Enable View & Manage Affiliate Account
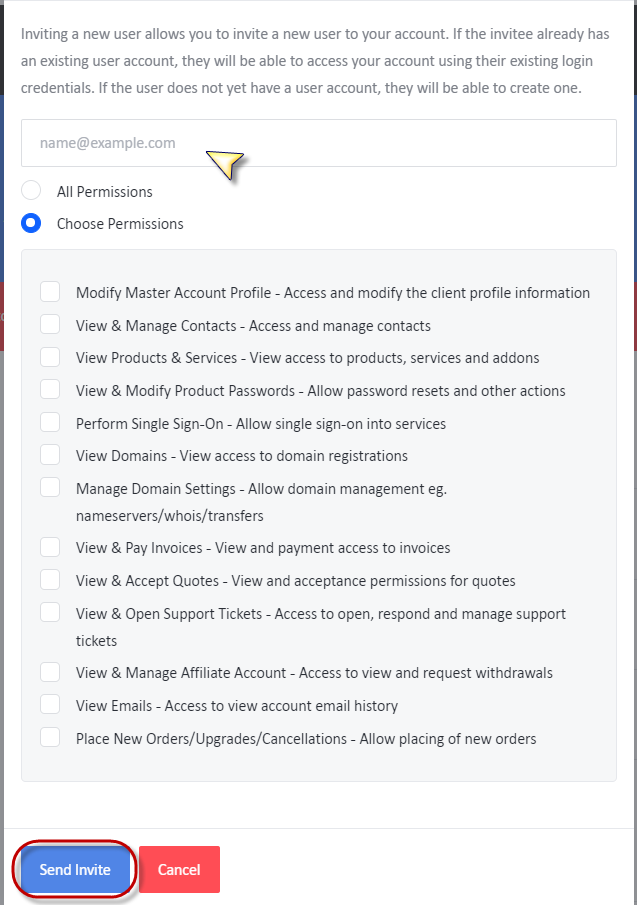 tap(50, 672)
